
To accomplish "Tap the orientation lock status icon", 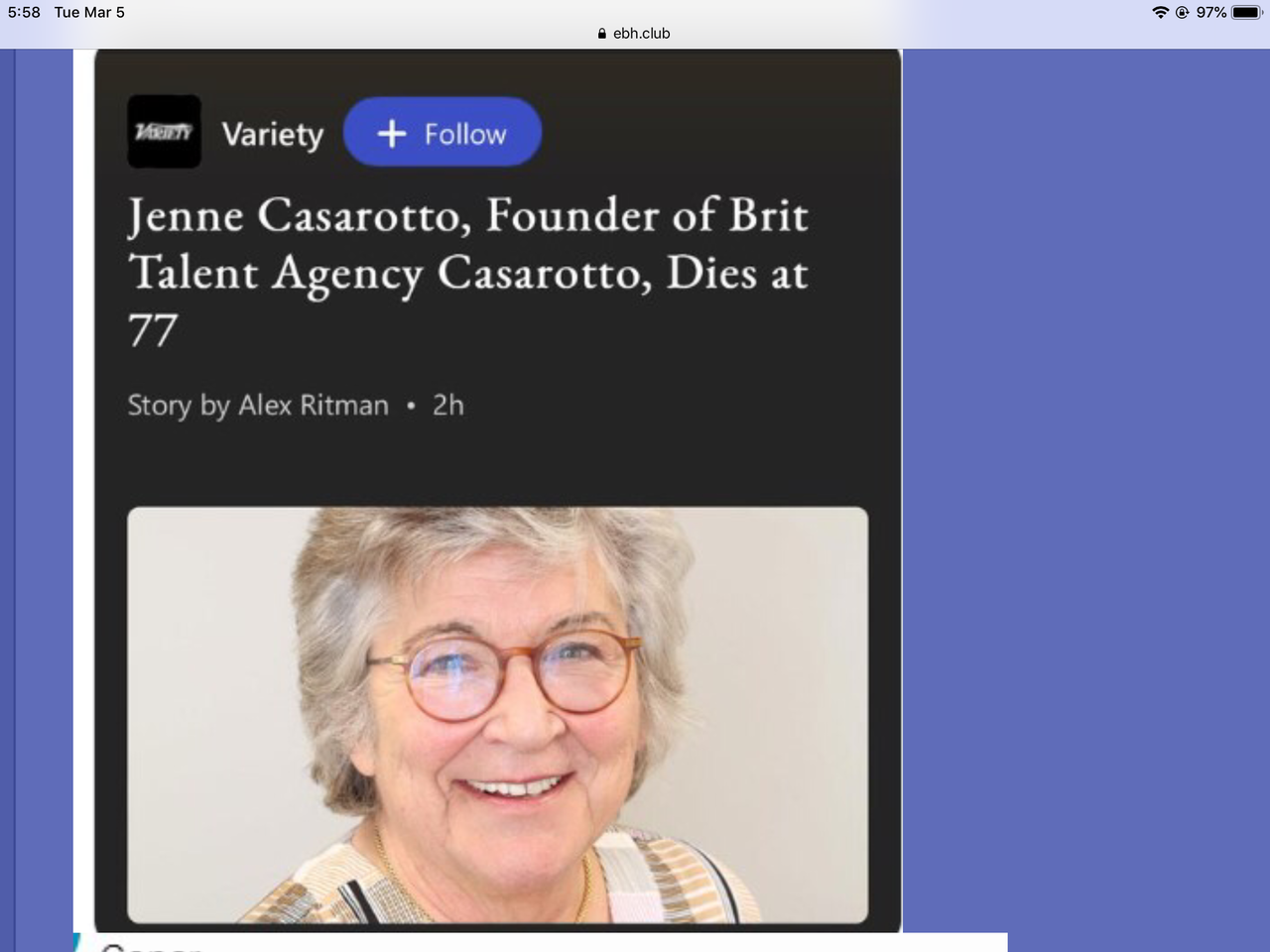I will coord(1183,12).
